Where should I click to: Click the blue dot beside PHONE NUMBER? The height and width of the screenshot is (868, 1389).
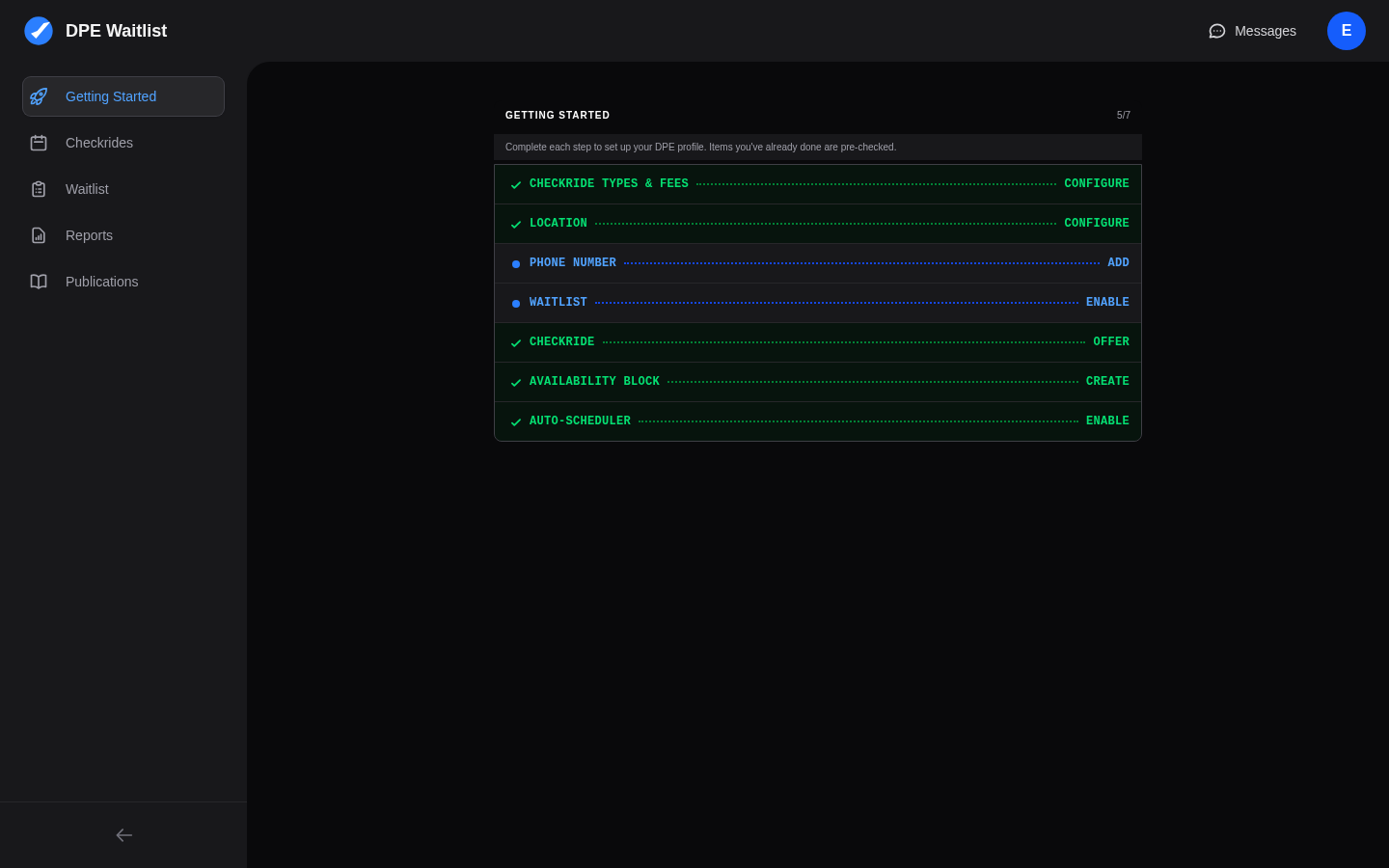[516, 263]
